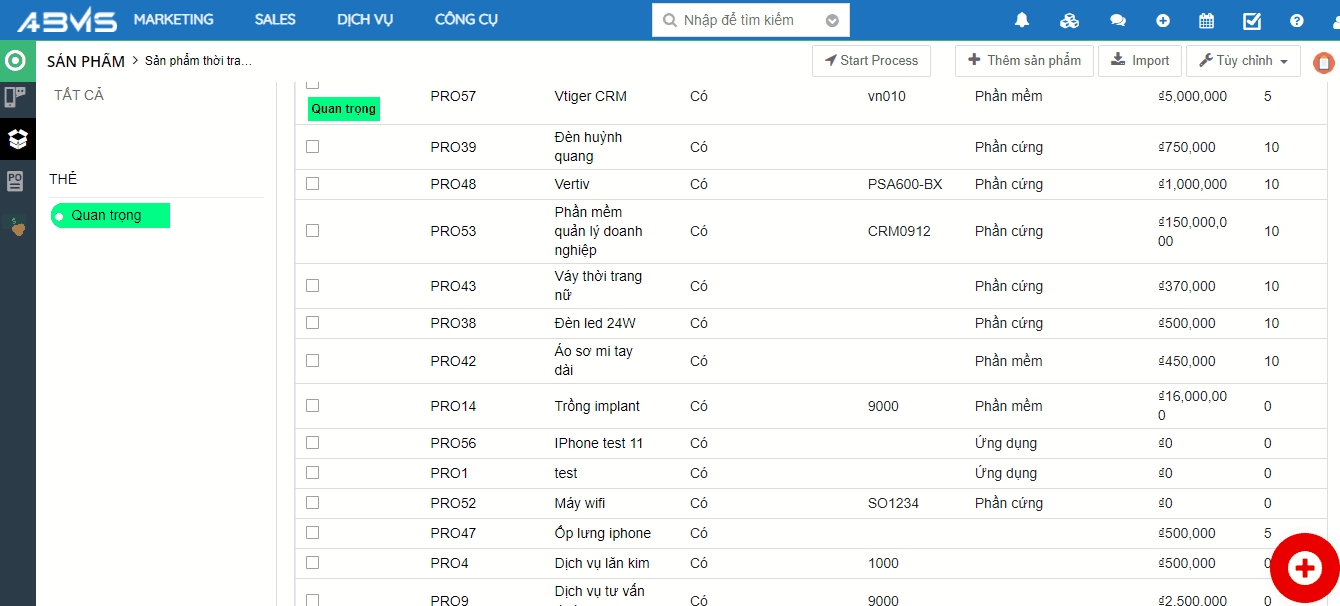Open the tasks checkmark icon
The width and height of the screenshot is (1340, 606).
pos(1252,20)
